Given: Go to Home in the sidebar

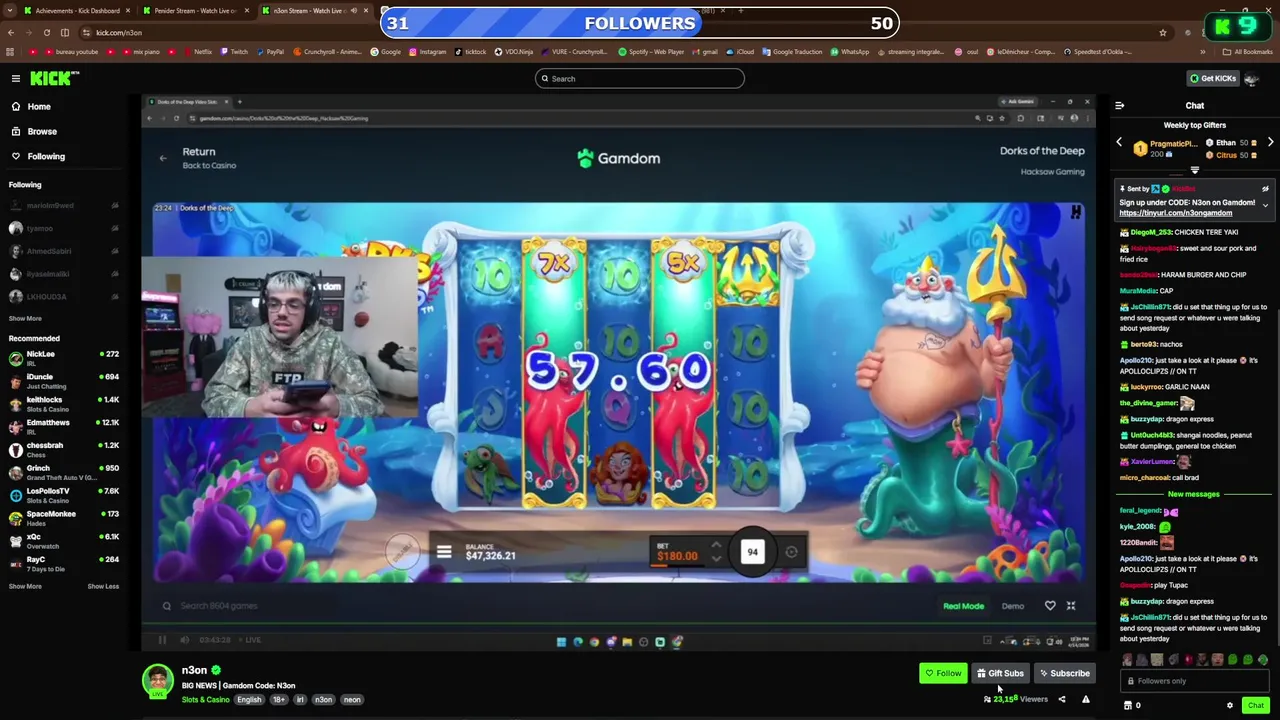Looking at the screenshot, I should click(39, 106).
